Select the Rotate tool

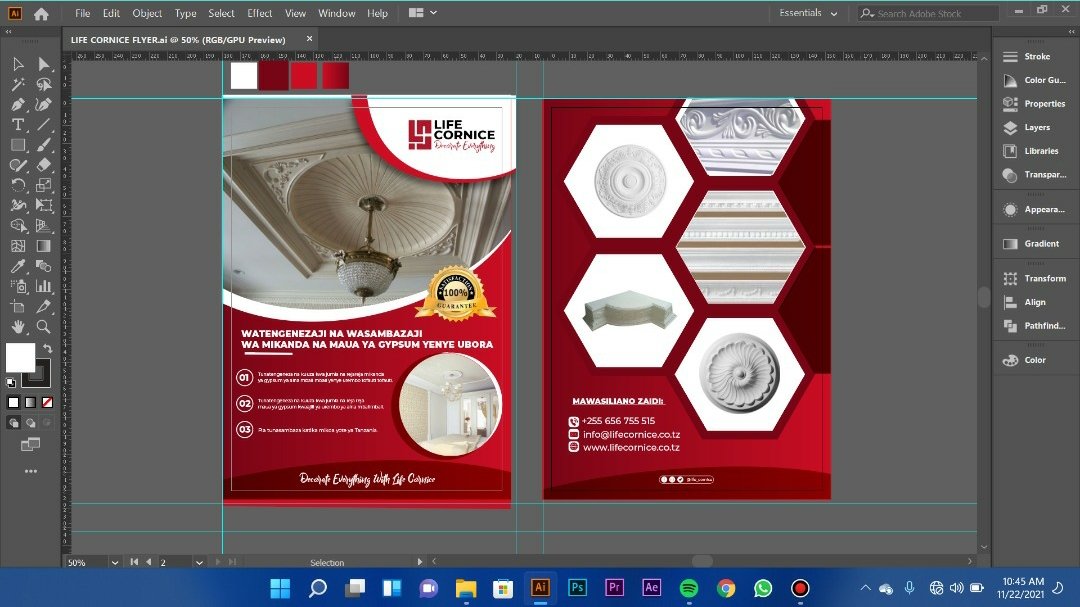point(18,185)
